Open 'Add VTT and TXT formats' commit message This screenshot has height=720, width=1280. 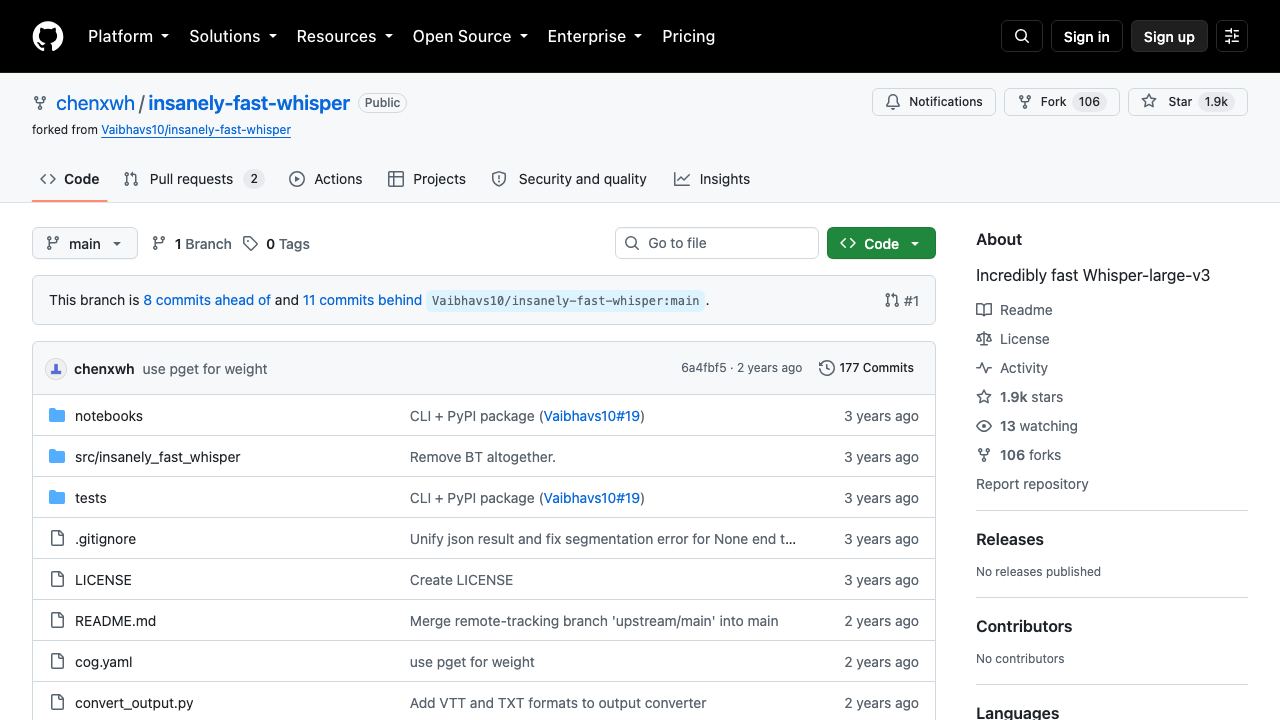pyautogui.click(x=558, y=703)
